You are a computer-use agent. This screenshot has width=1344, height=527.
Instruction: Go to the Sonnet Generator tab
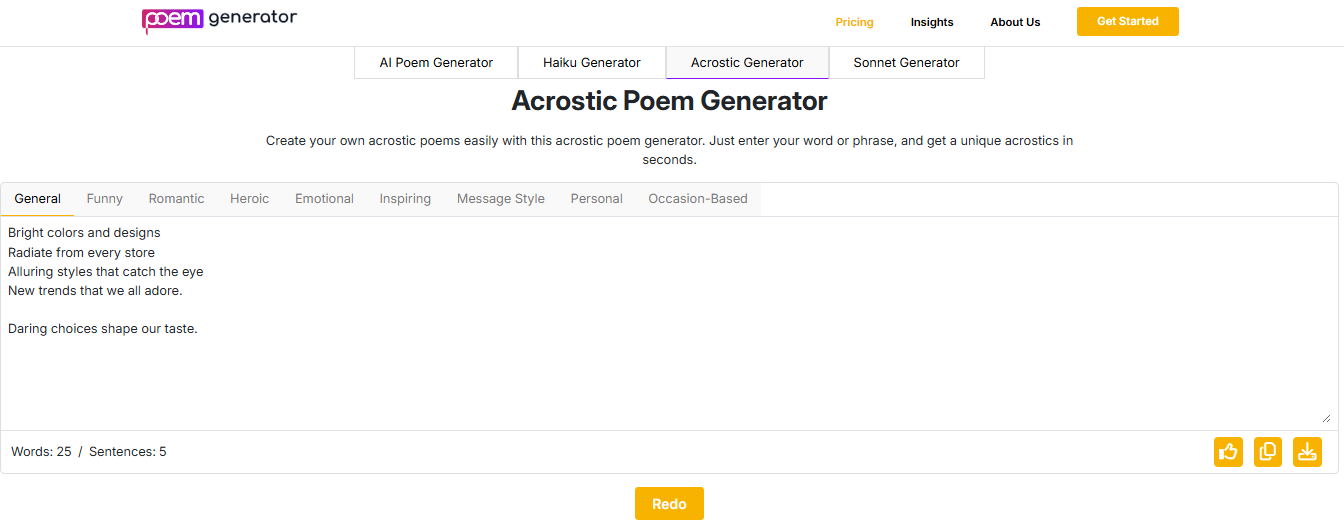(906, 62)
